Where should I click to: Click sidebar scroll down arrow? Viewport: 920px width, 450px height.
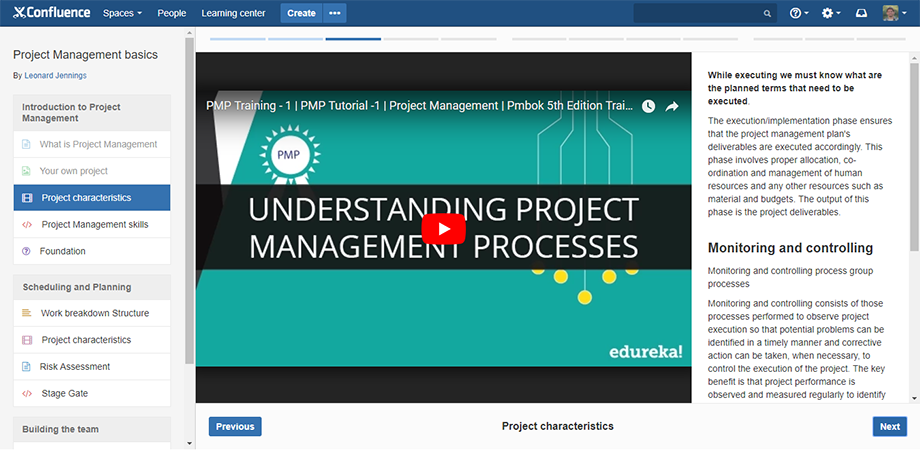(189, 444)
